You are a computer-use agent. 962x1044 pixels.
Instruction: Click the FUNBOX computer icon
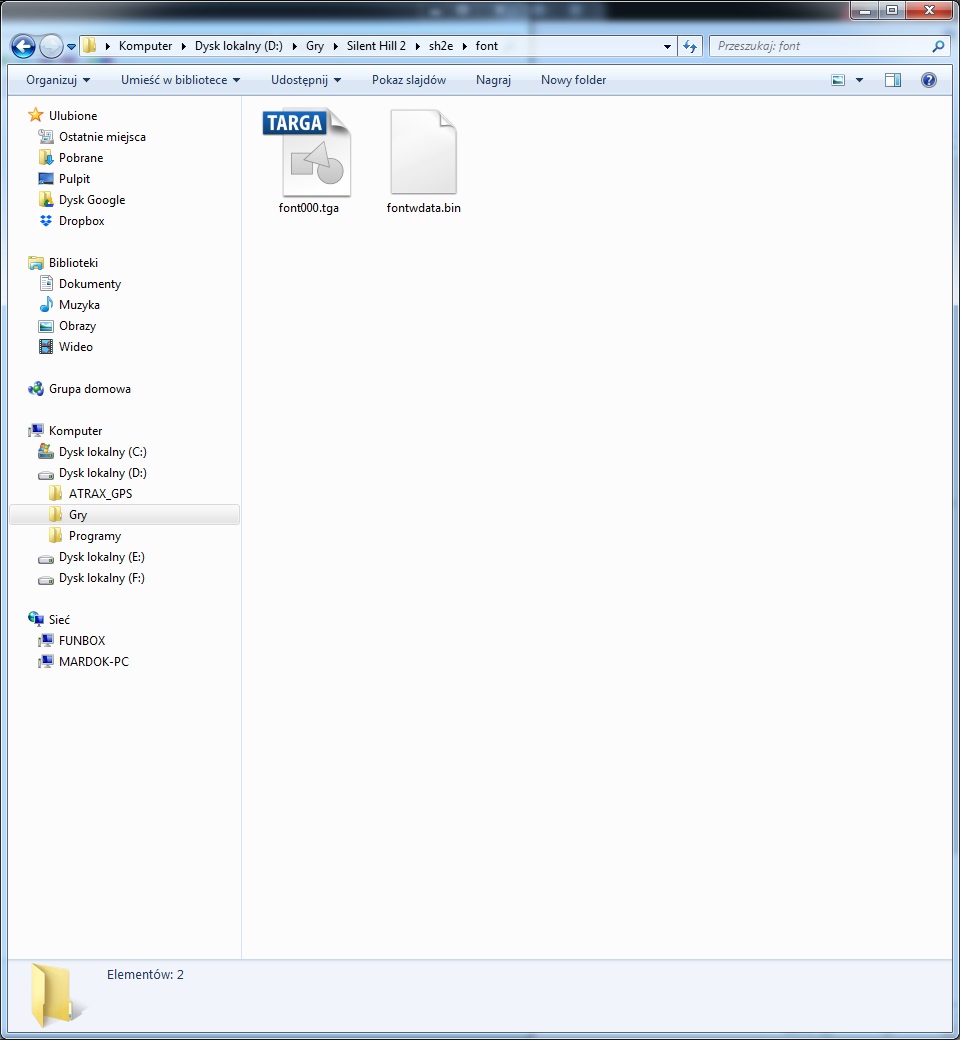click(x=45, y=641)
